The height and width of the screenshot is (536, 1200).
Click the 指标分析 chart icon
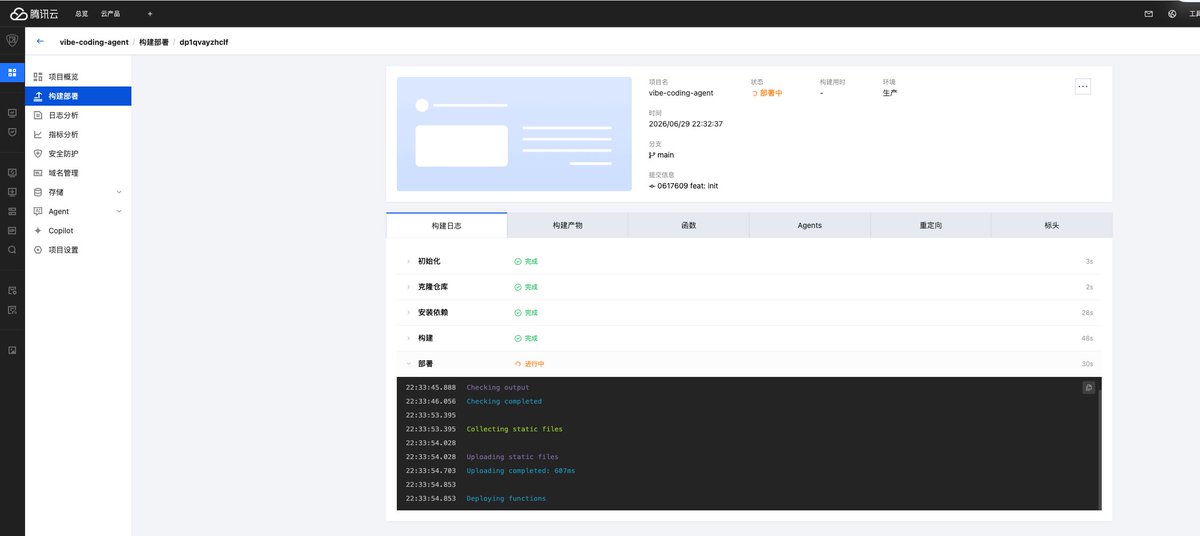[38, 134]
